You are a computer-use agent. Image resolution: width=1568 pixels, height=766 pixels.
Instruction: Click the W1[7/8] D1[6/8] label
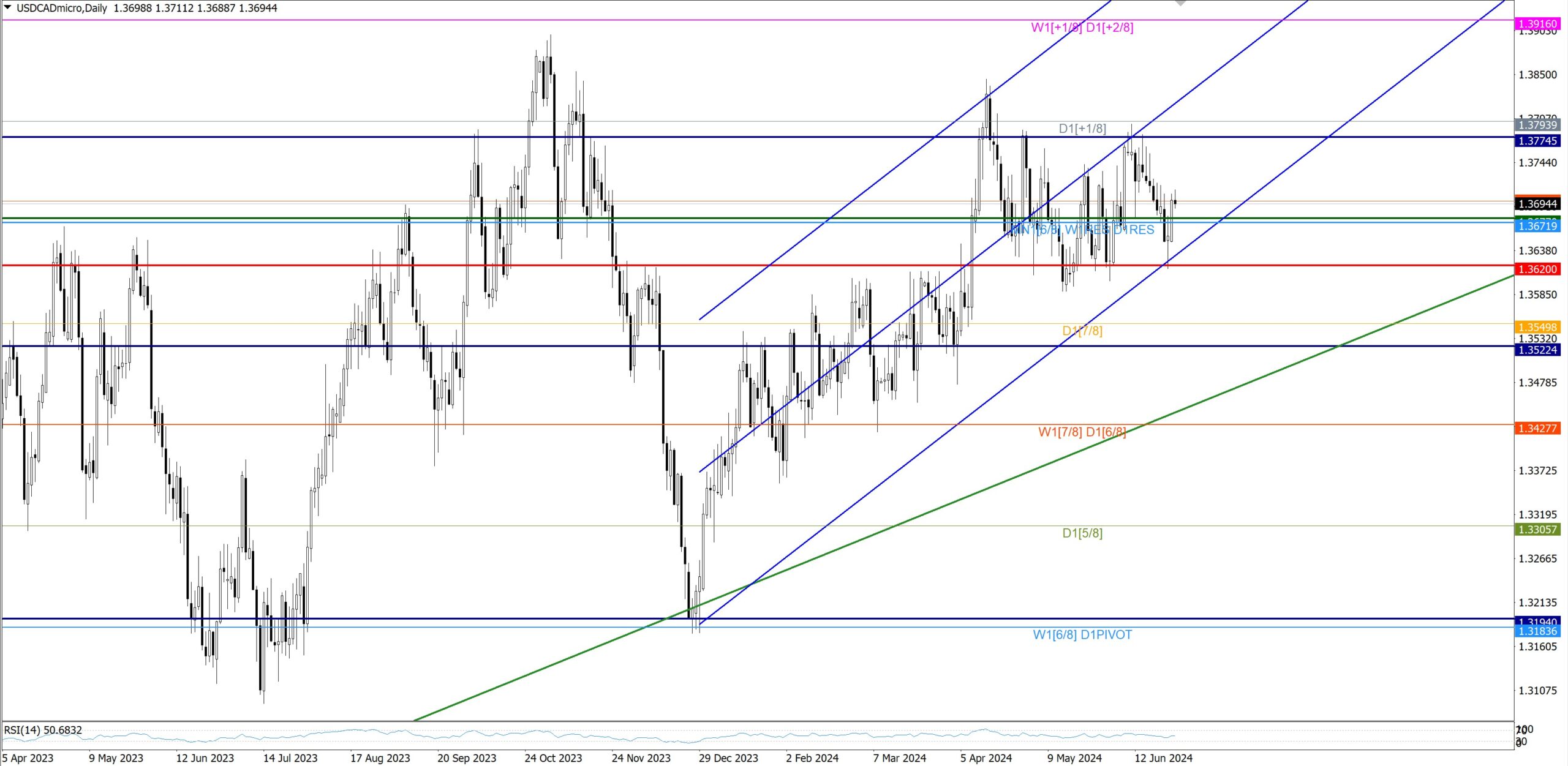1082,432
